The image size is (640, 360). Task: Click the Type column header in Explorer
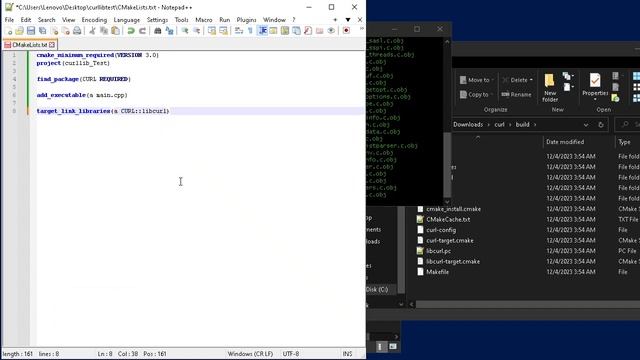click(x=624, y=142)
